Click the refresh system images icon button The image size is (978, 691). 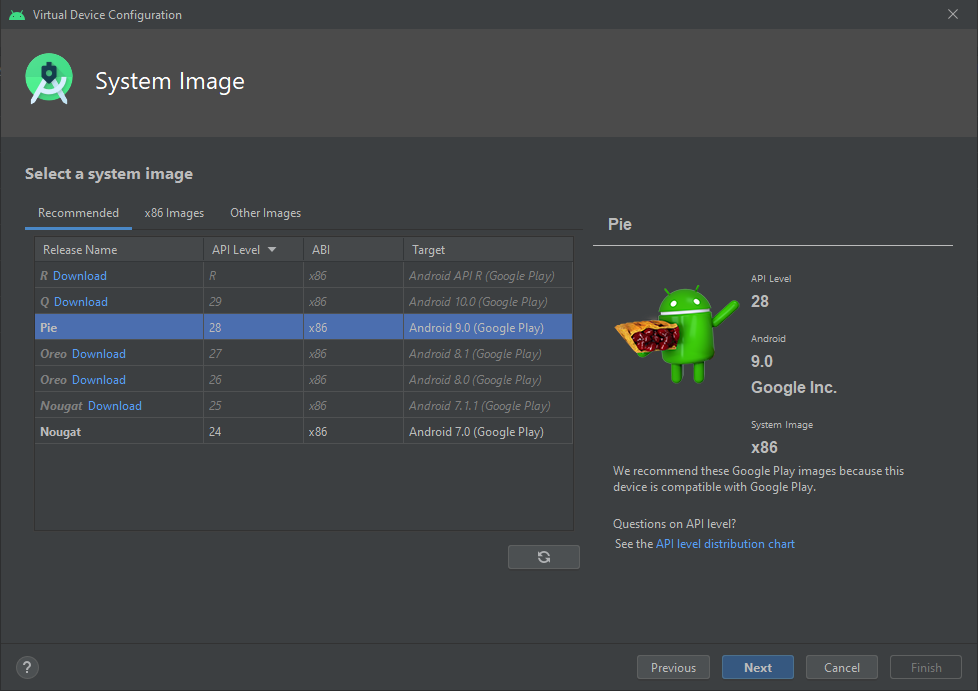pyautogui.click(x=543, y=557)
